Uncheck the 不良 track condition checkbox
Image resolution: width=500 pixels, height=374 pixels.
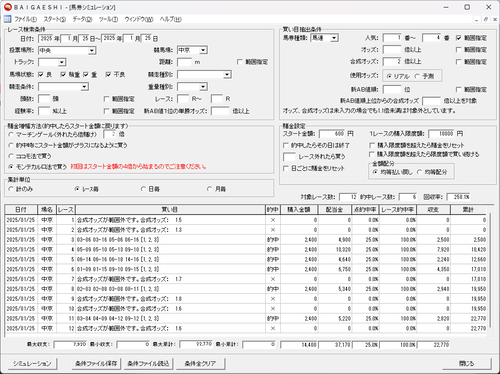[x=108, y=74]
